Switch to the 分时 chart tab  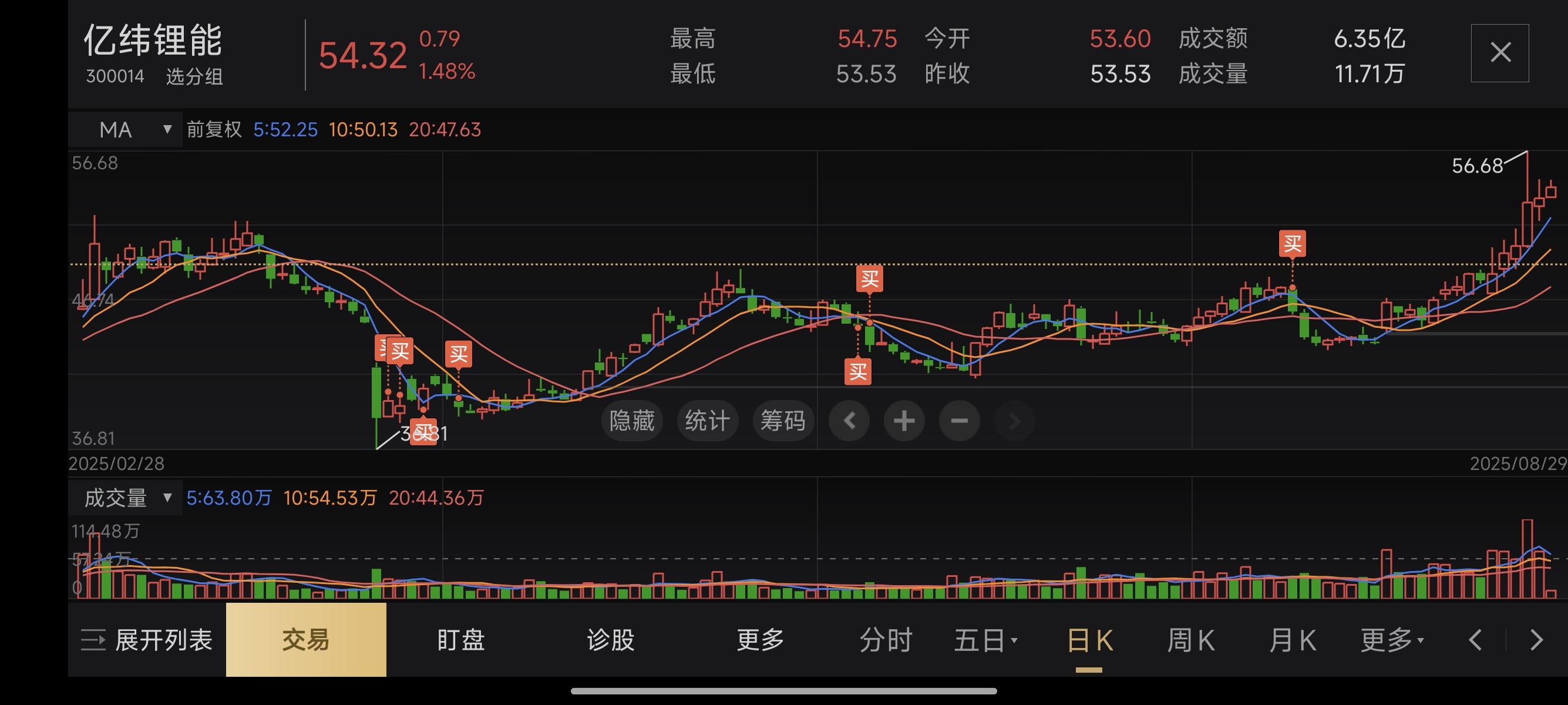click(886, 640)
